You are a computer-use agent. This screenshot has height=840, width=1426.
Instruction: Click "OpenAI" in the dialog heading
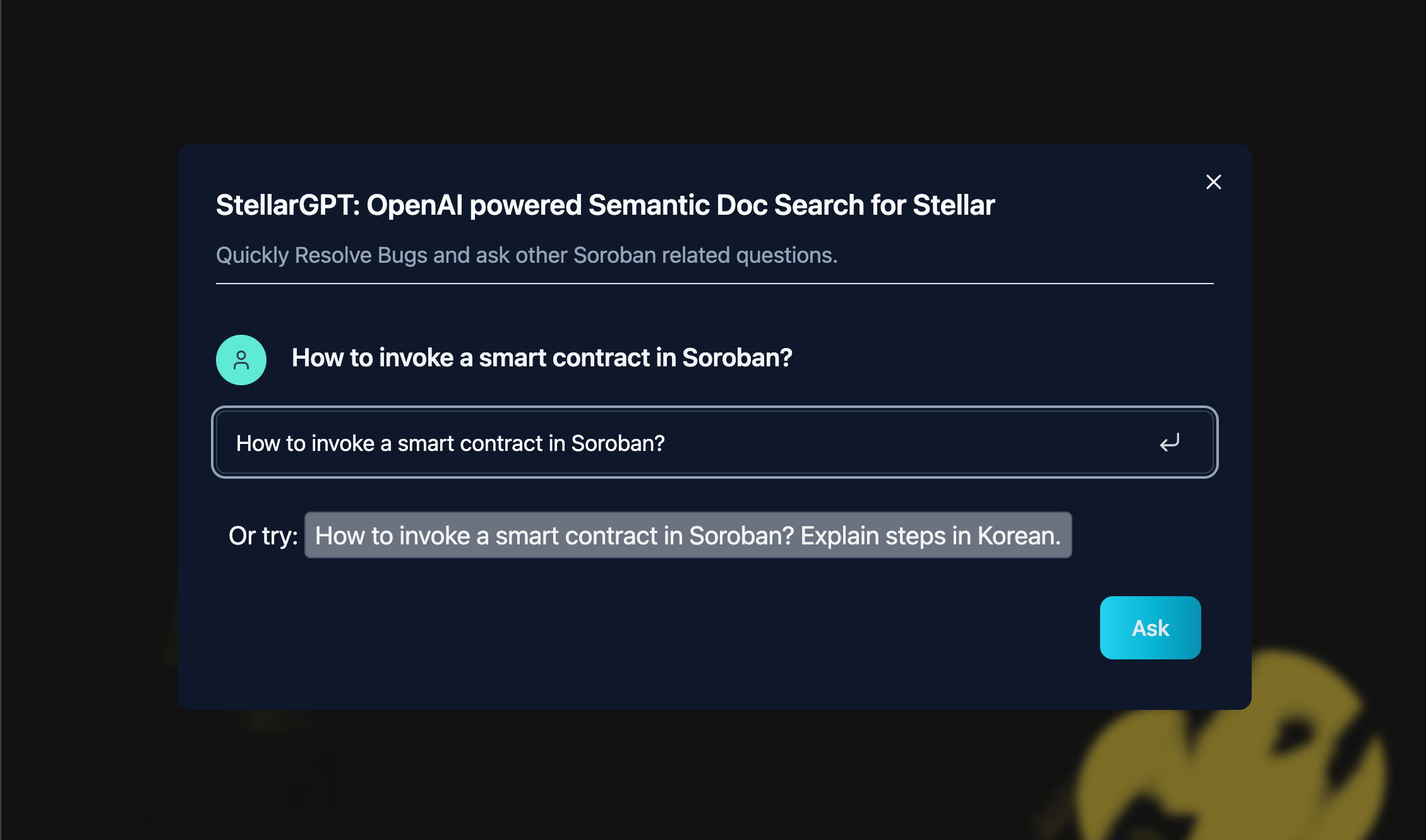[x=414, y=205]
